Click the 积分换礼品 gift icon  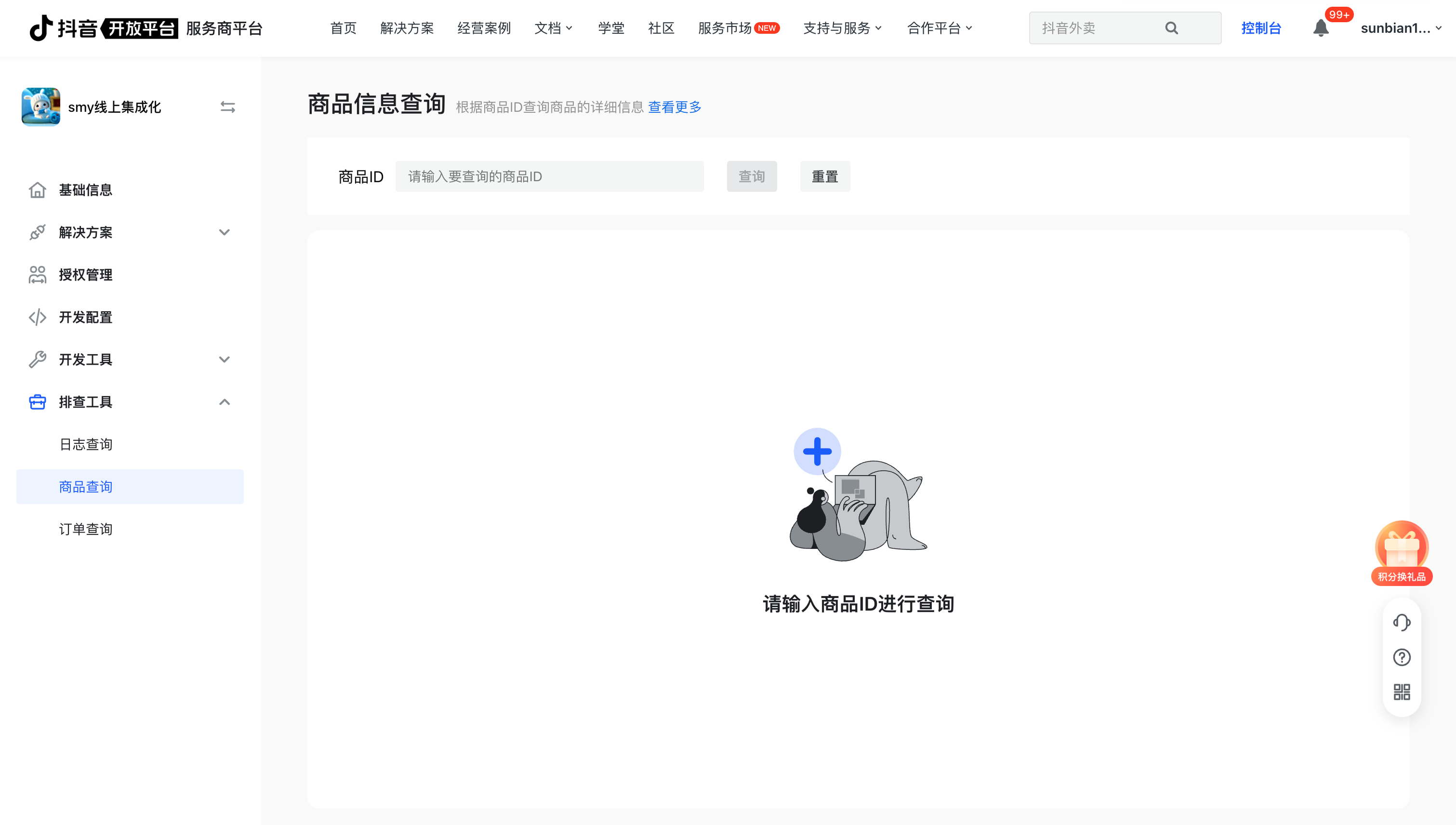point(1401,551)
